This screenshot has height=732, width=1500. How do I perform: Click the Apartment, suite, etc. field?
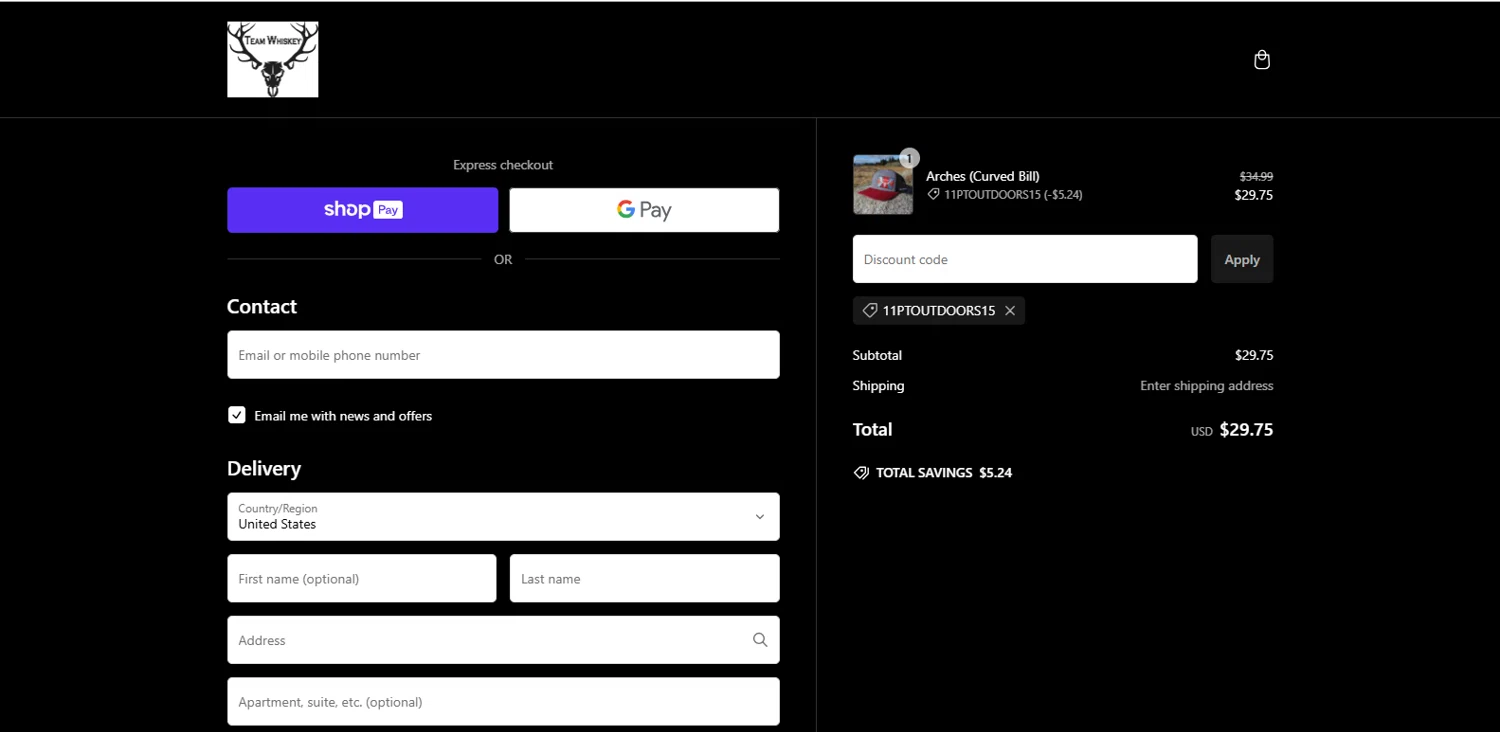pos(503,702)
